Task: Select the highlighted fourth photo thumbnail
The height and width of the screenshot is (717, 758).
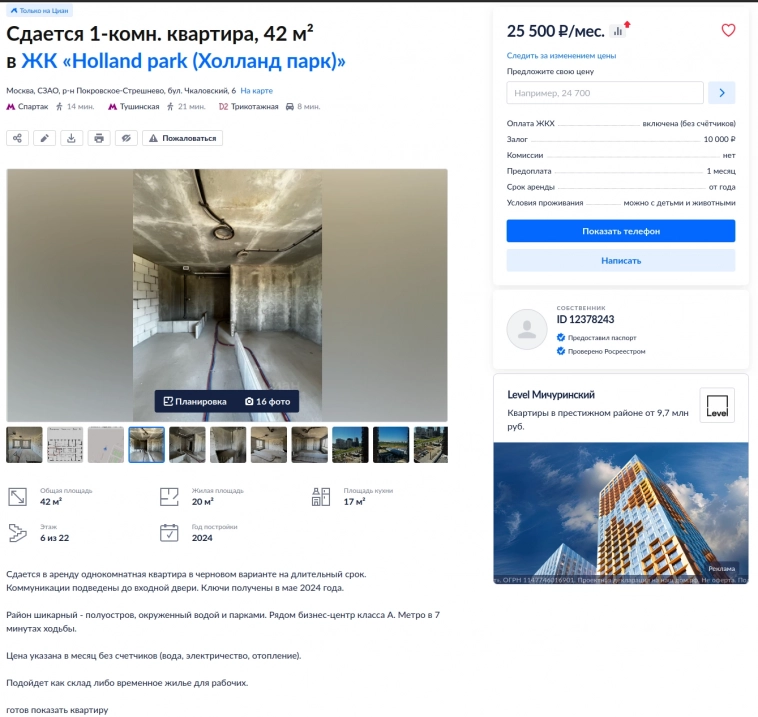Action: pyautogui.click(x=146, y=445)
